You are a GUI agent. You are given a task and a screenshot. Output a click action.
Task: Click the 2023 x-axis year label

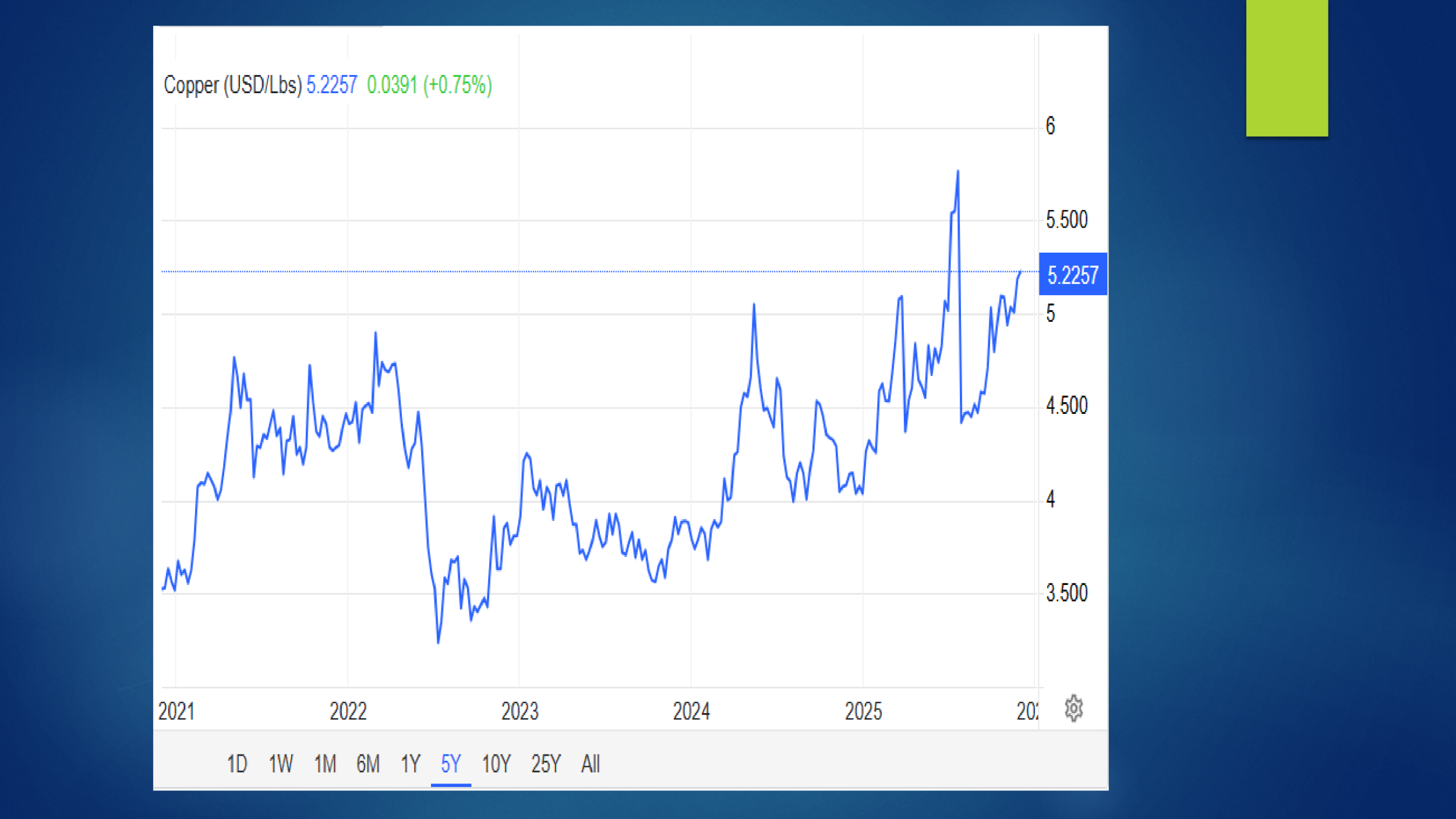click(520, 711)
